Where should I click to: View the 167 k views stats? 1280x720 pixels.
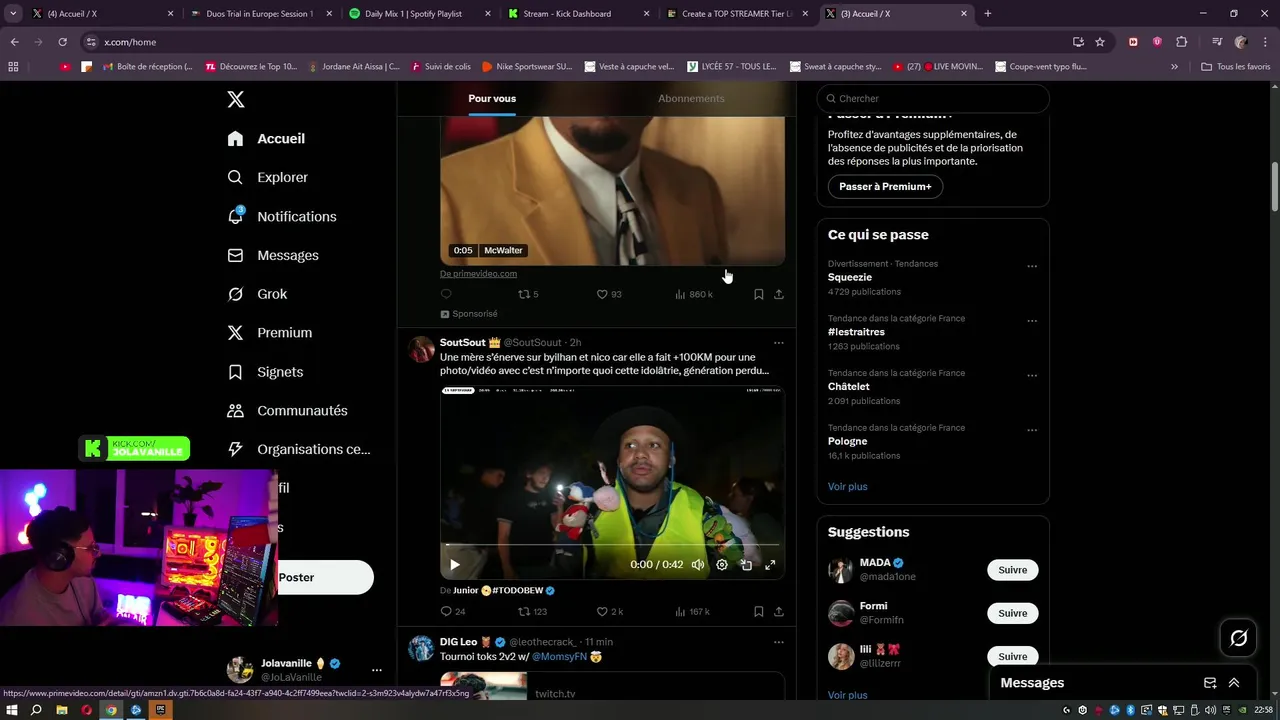(692, 611)
